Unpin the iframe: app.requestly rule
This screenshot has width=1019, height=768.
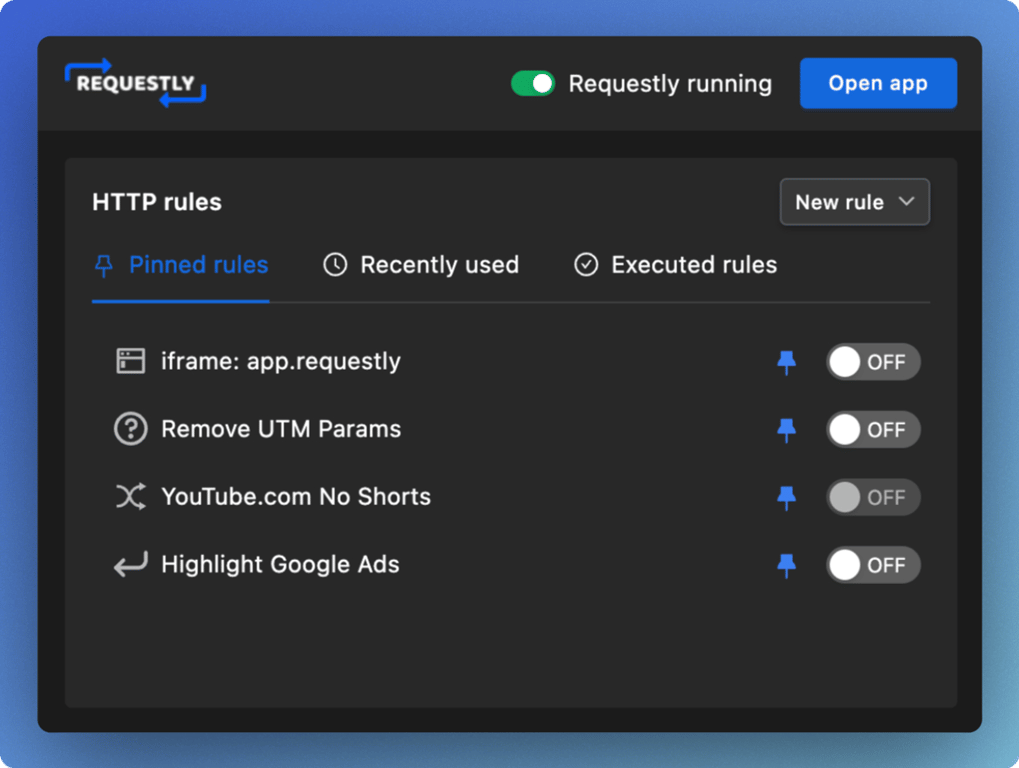pyautogui.click(x=787, y=362)
